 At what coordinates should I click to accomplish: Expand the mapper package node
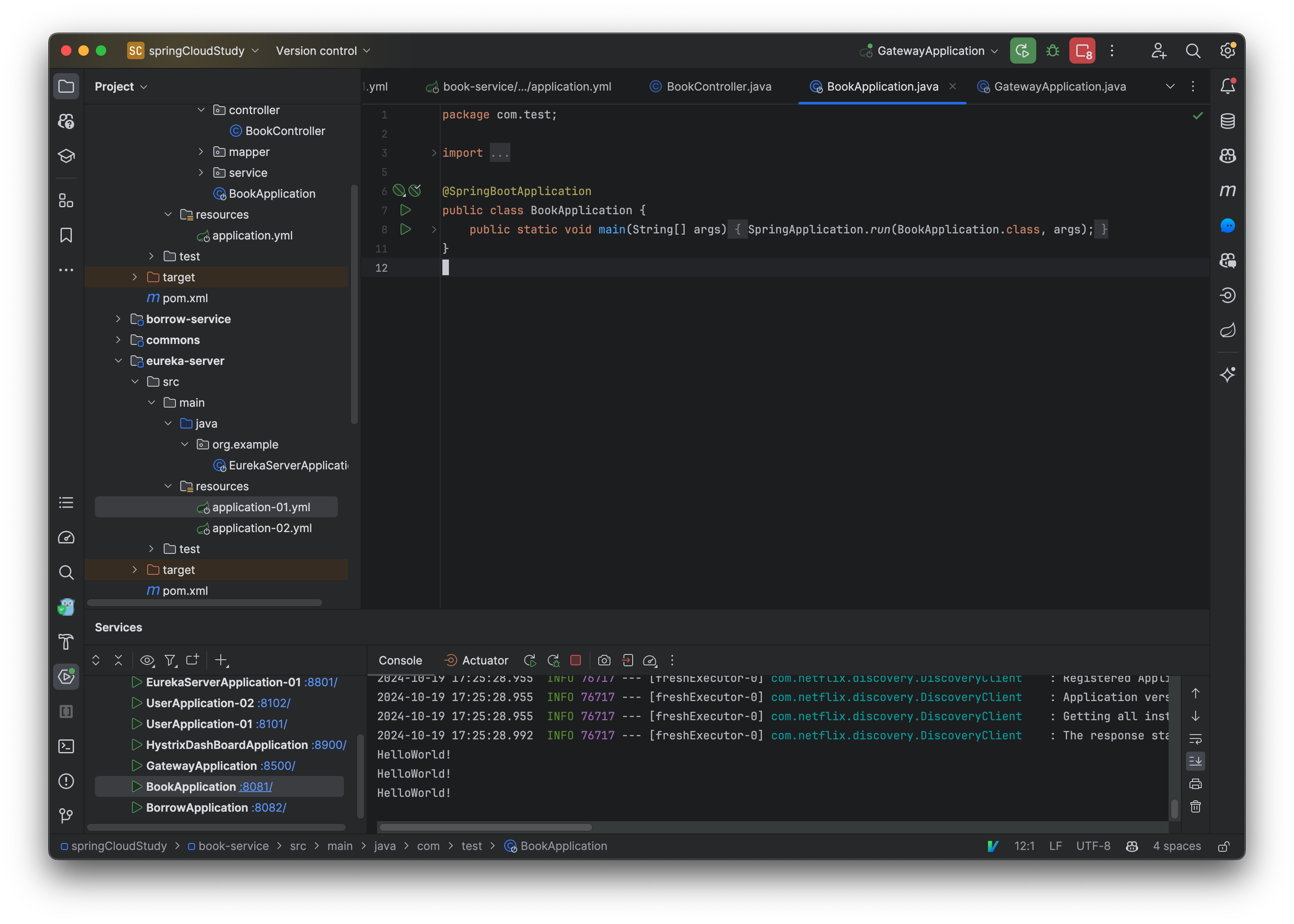coord(201,152)
